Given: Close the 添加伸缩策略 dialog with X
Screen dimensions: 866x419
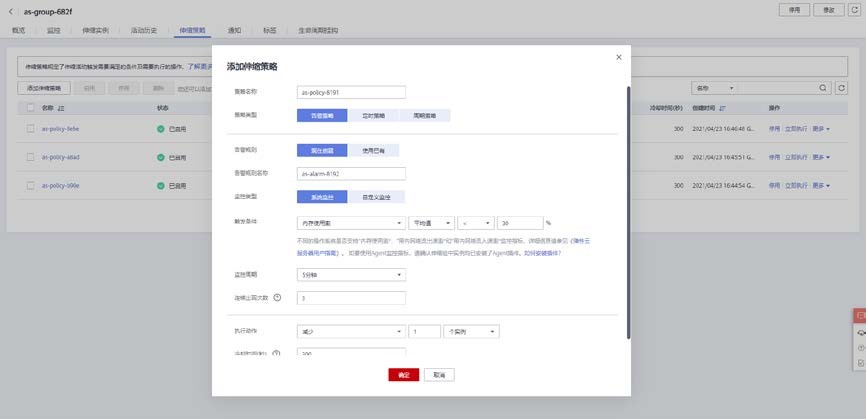Looking at the screenshot, I should [x=619, y=57].
